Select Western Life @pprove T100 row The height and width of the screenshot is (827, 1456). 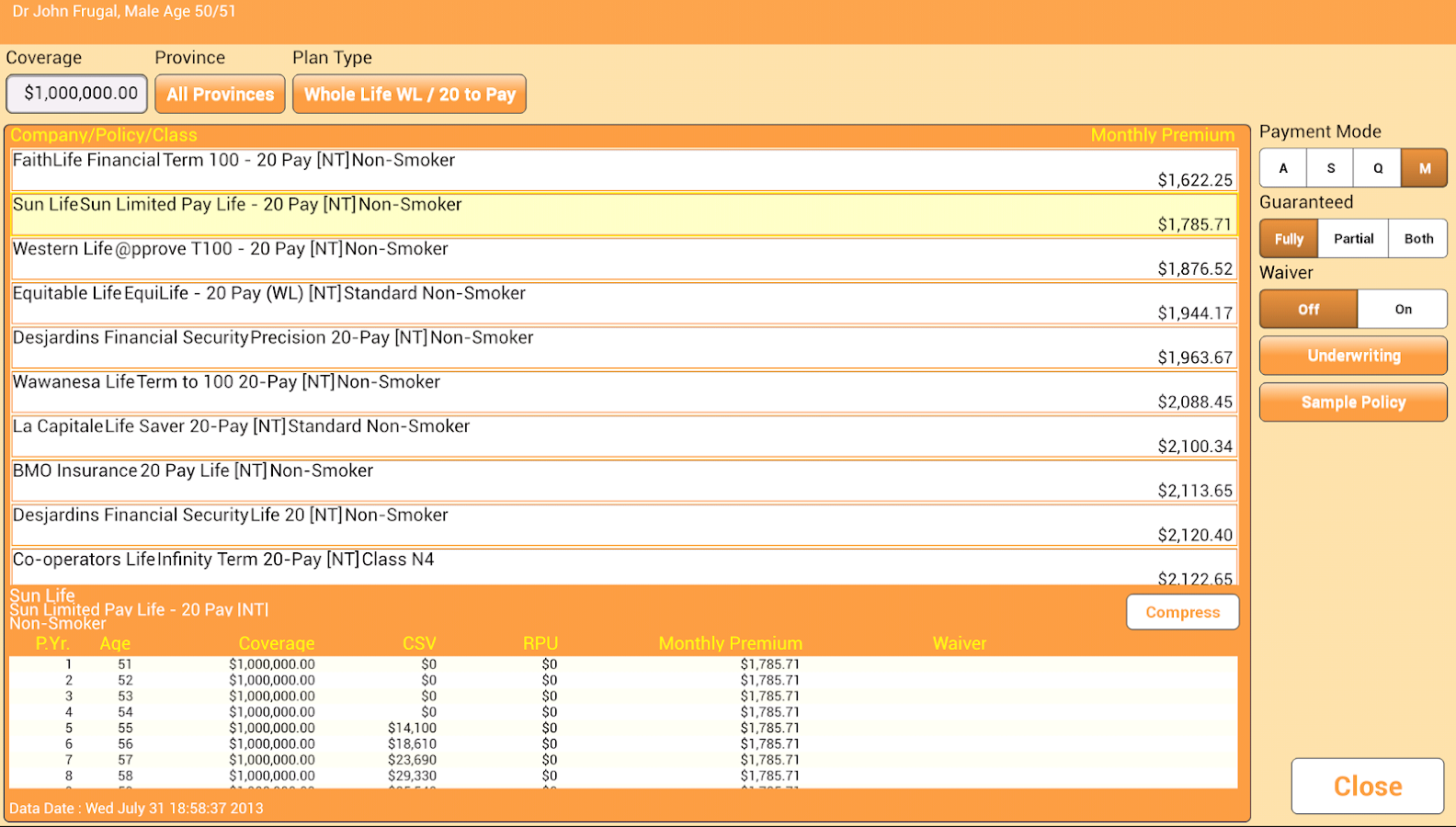click(623, 258)
